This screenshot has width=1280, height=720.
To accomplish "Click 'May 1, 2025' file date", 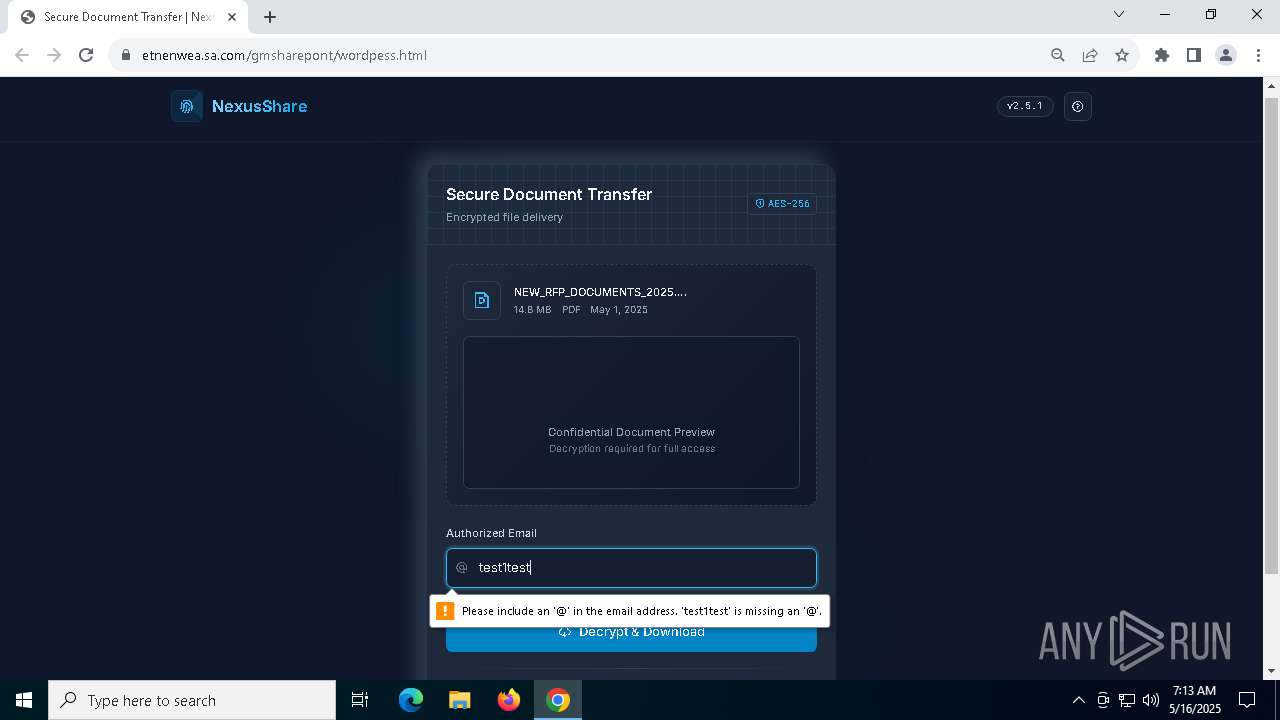I will coord(619,310).
